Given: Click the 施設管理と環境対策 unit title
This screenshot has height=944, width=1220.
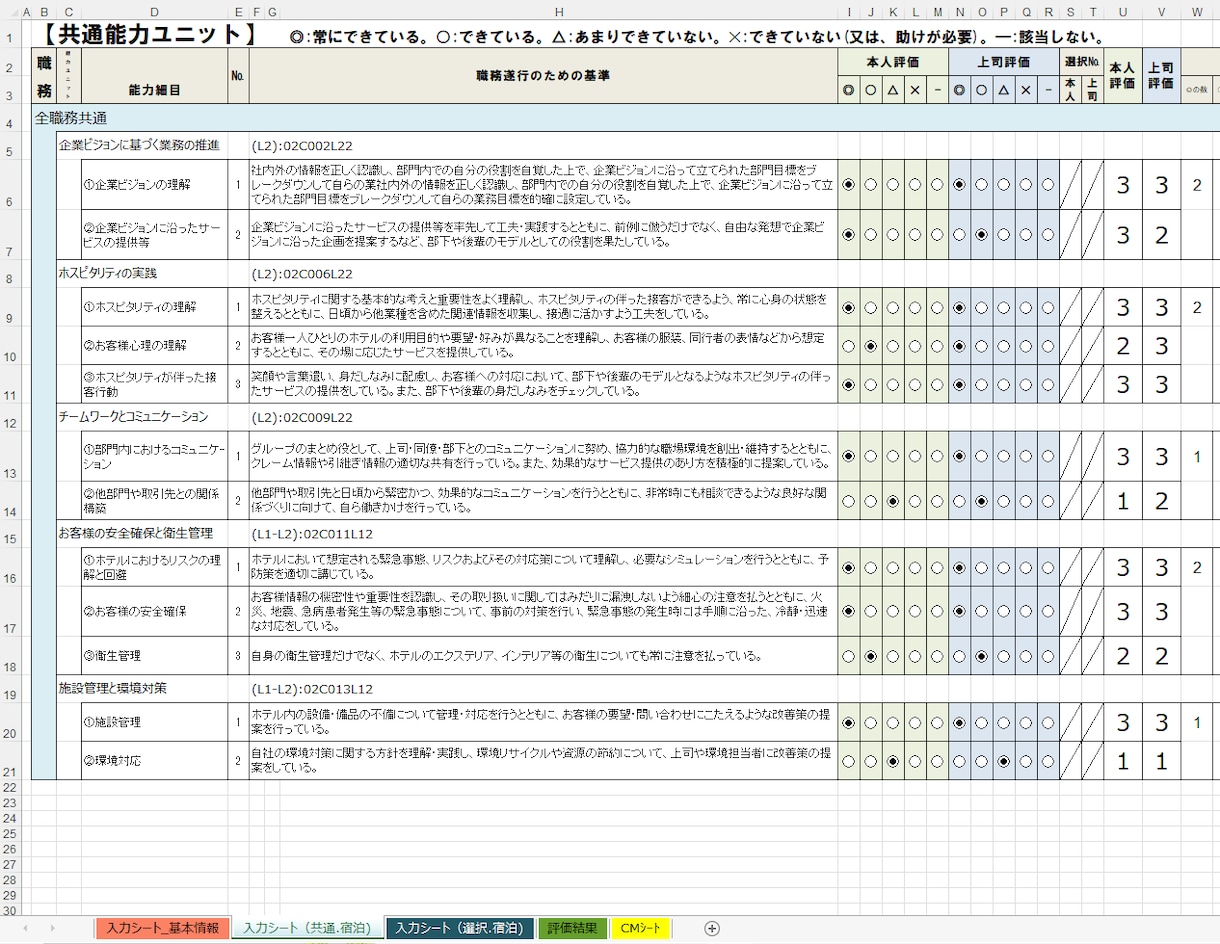Looking at the screenshot, I should [113, 688].
